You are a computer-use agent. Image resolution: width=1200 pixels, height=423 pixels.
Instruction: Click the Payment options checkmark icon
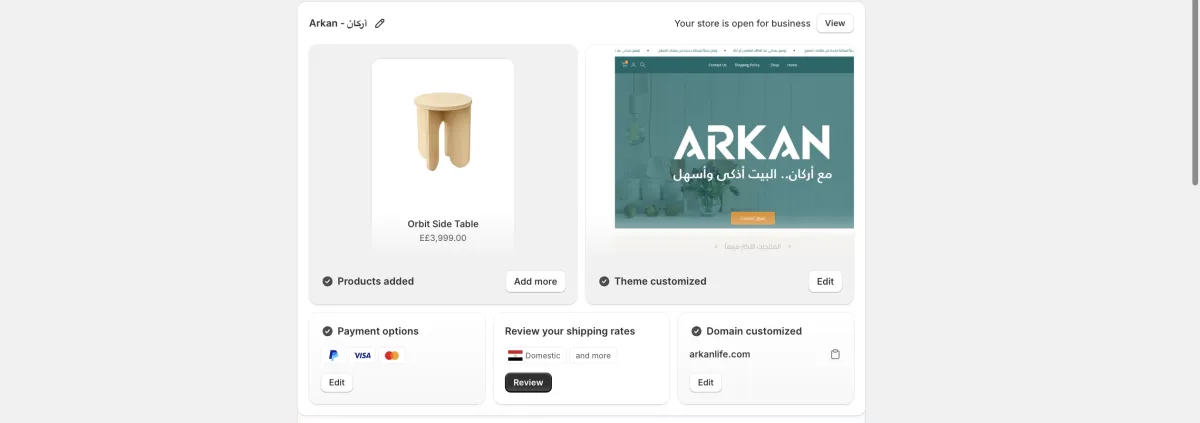pos(327,331)
